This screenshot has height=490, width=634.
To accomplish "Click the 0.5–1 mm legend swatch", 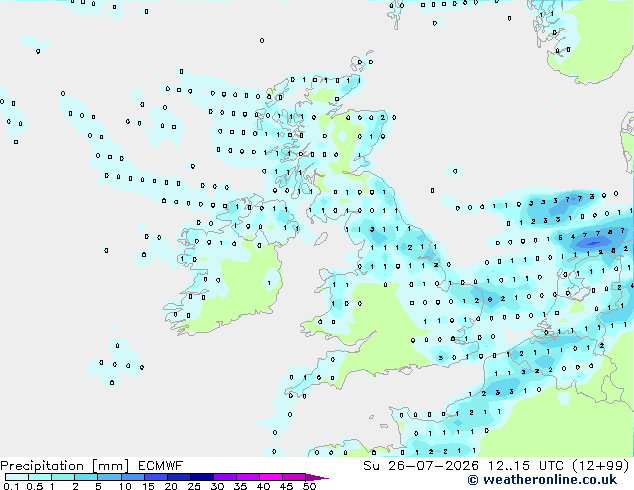I will click(40, 477).
